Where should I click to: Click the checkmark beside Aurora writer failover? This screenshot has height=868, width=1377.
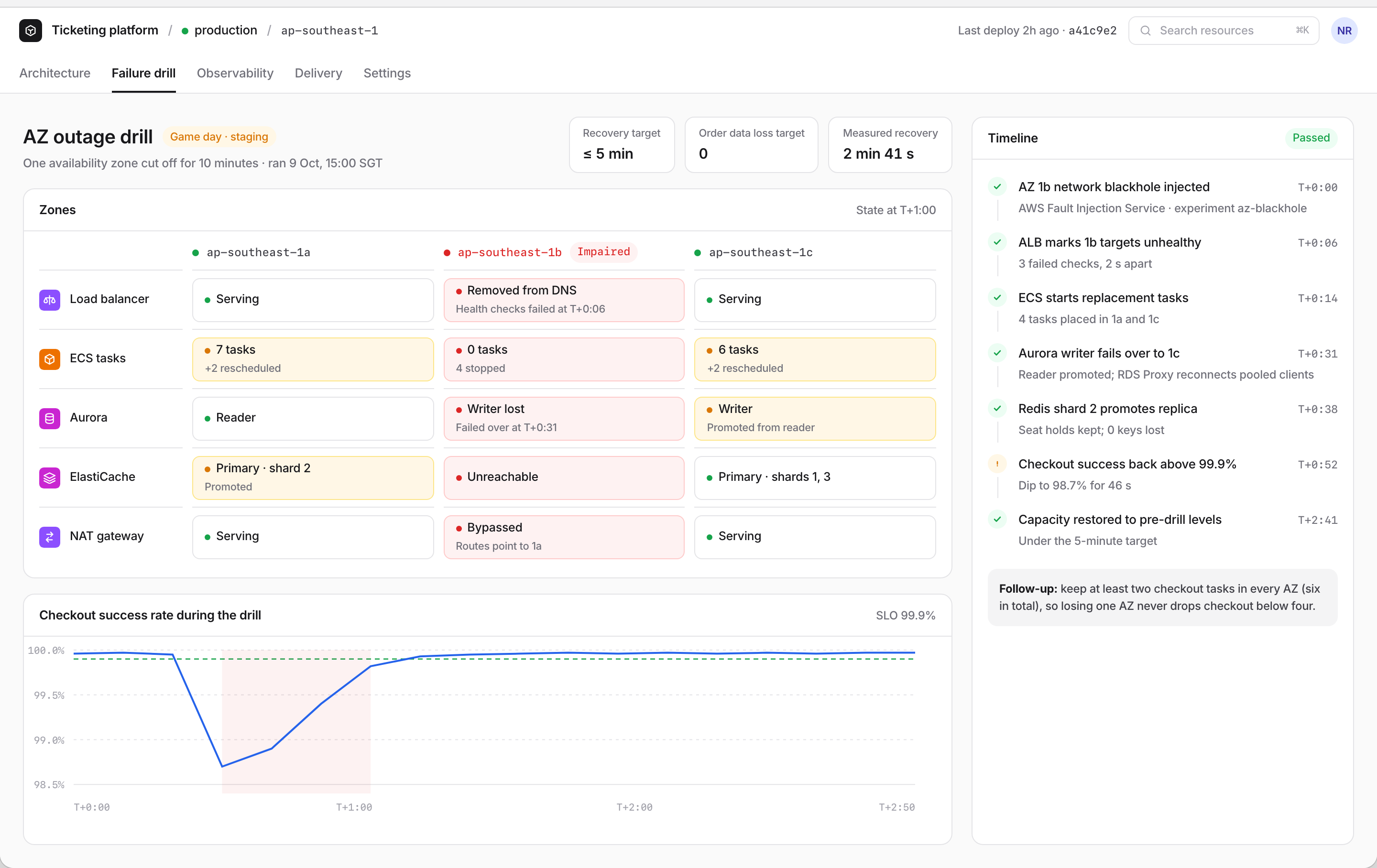(997, 353)
